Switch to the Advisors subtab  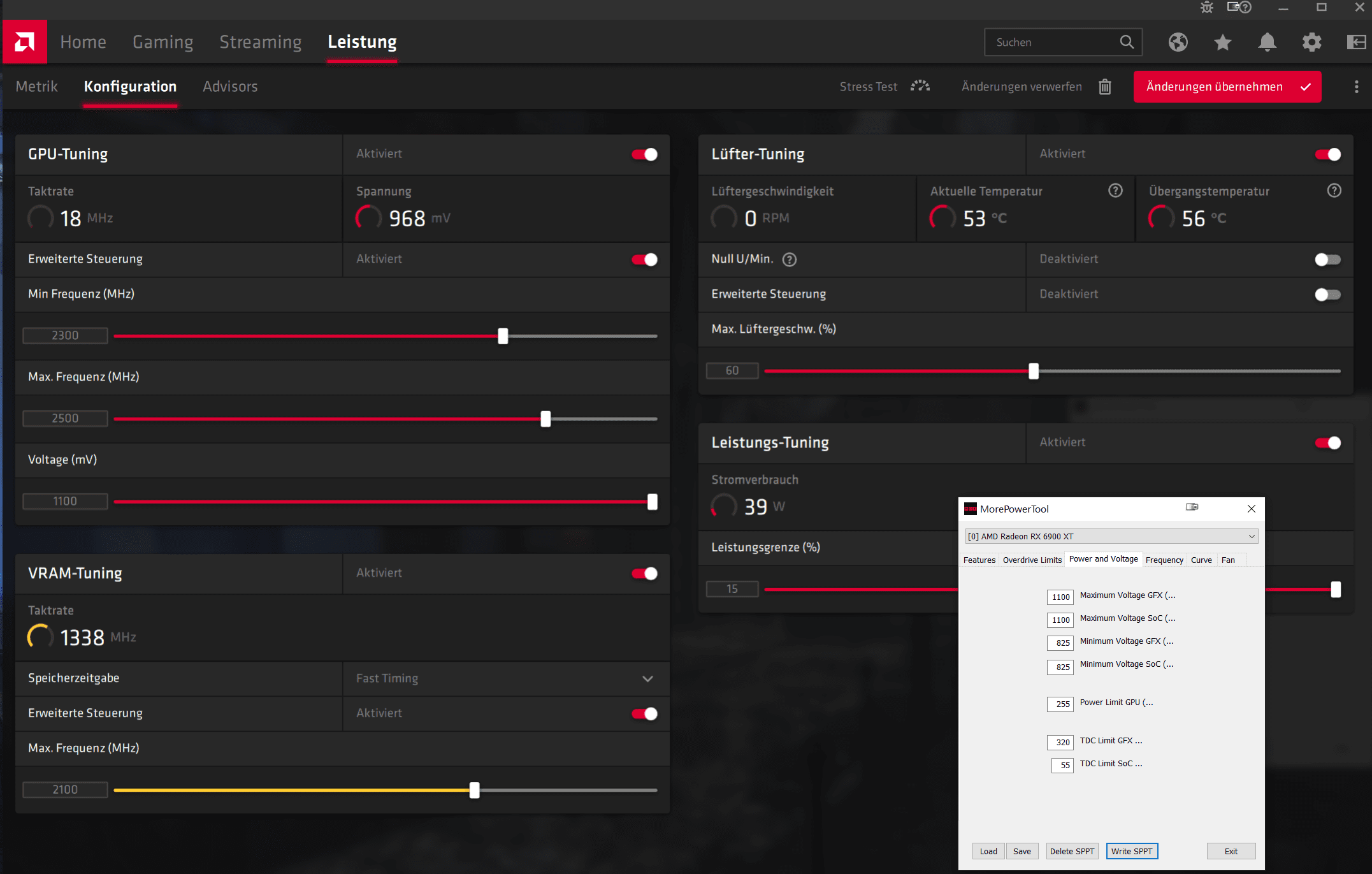(x=230, y=87)
